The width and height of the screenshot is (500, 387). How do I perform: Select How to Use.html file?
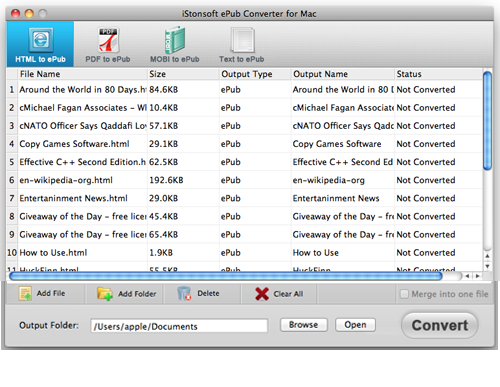(245, 253)
